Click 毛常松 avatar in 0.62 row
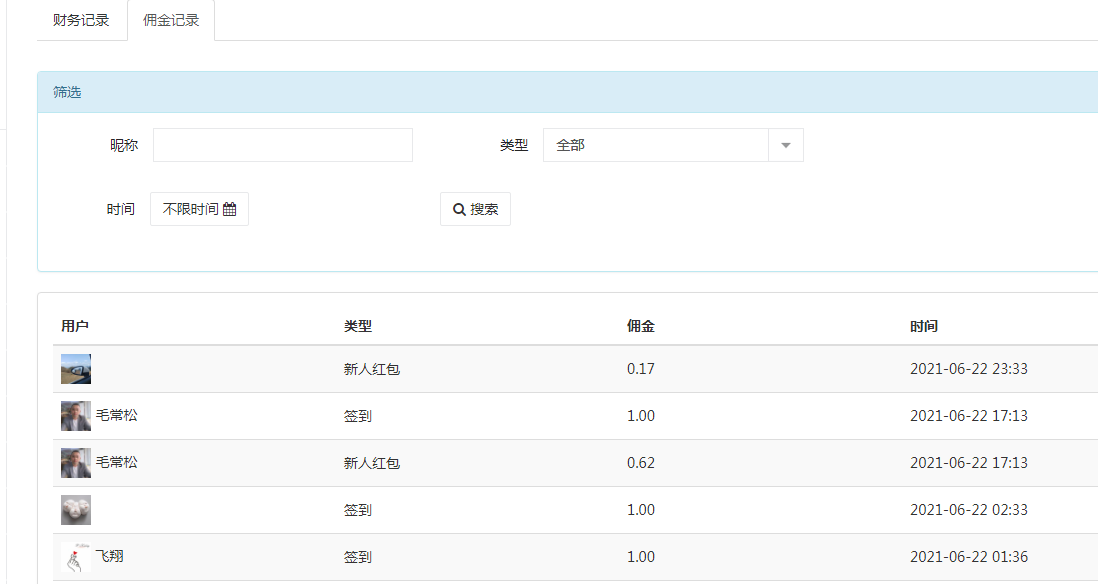Screen dimensions: 1098x584 coord(76,463)
